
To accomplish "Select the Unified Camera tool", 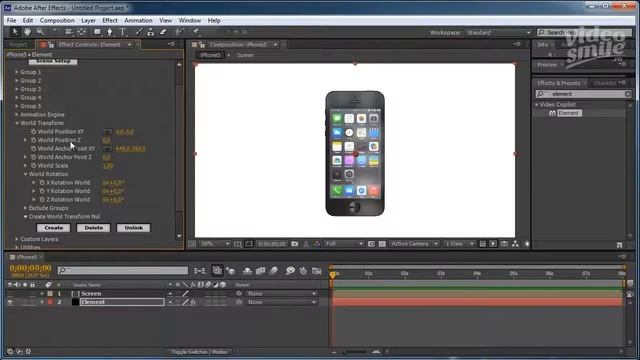I will [69, 32].
